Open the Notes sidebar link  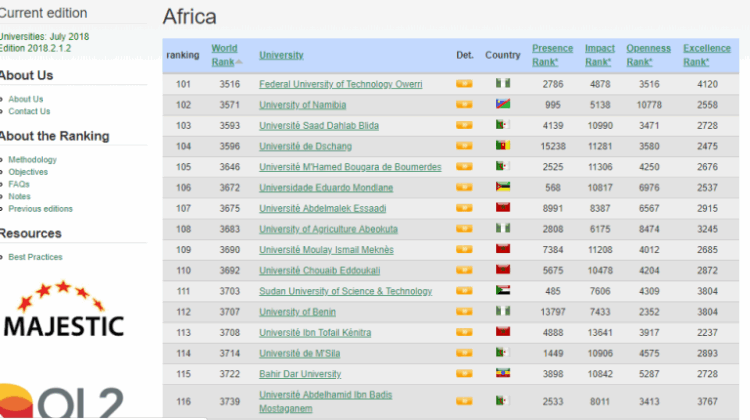click(x=19, y=196)
